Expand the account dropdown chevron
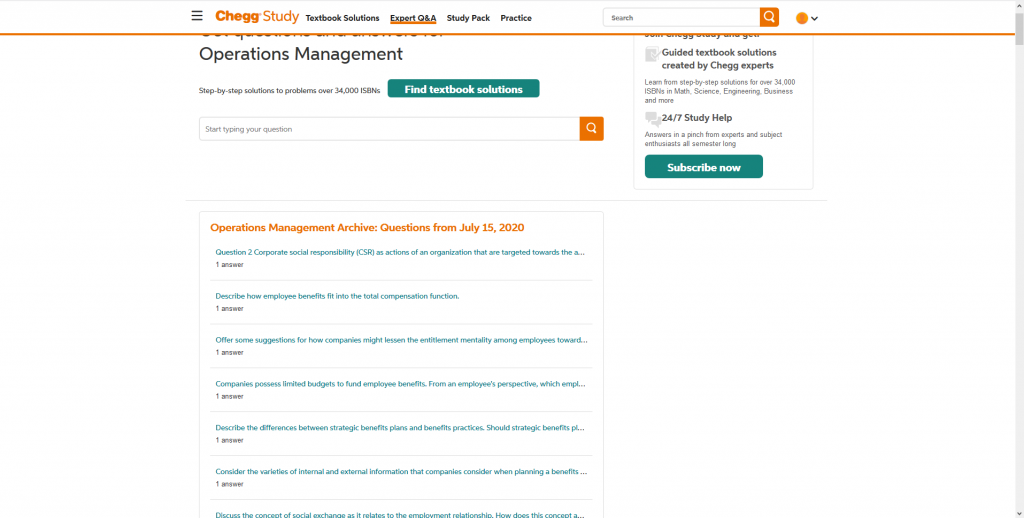1024x518 pixels. (x=815, y=19)
